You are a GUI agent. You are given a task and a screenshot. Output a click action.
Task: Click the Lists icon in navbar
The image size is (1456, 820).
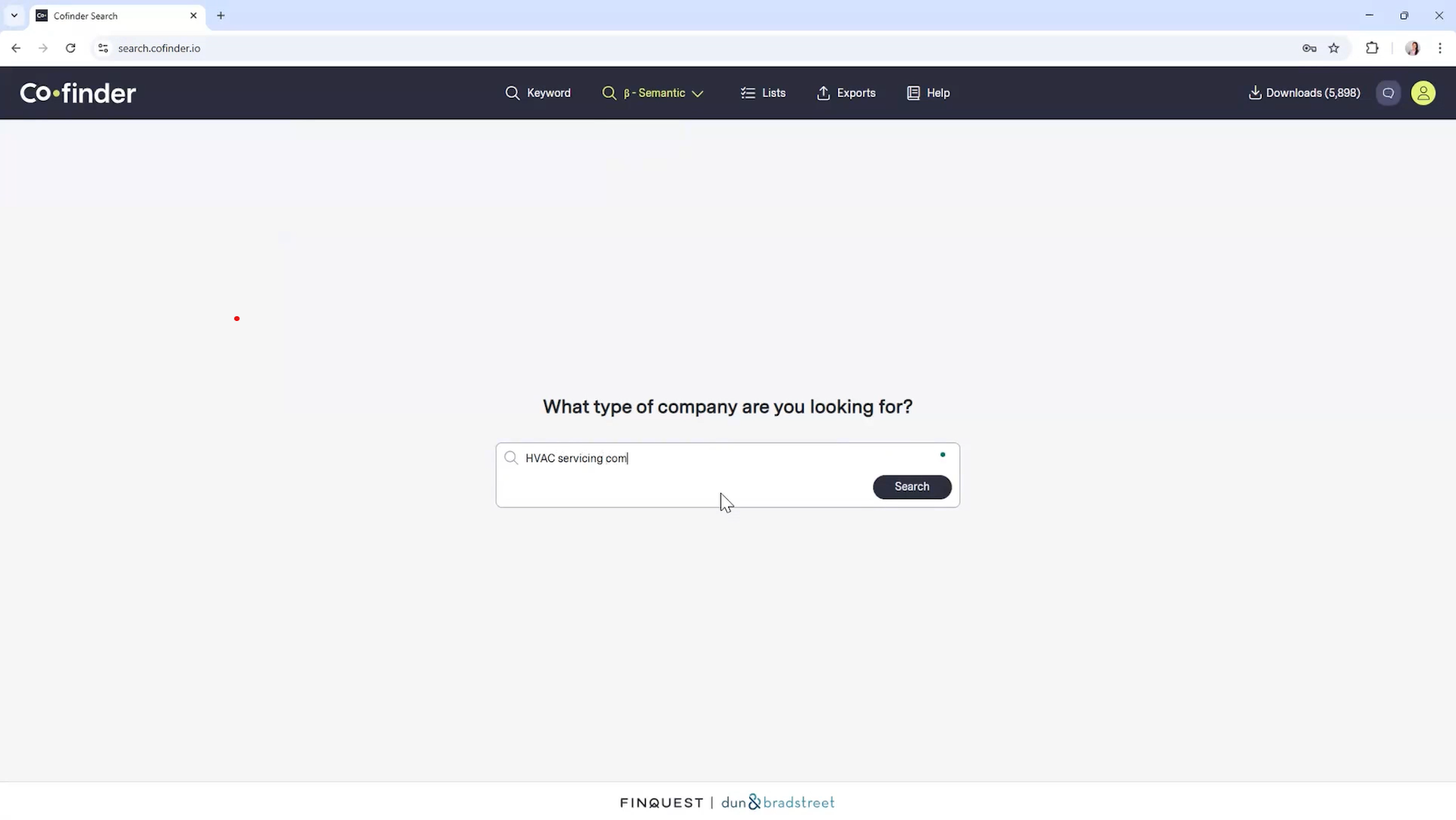[748, 93]
